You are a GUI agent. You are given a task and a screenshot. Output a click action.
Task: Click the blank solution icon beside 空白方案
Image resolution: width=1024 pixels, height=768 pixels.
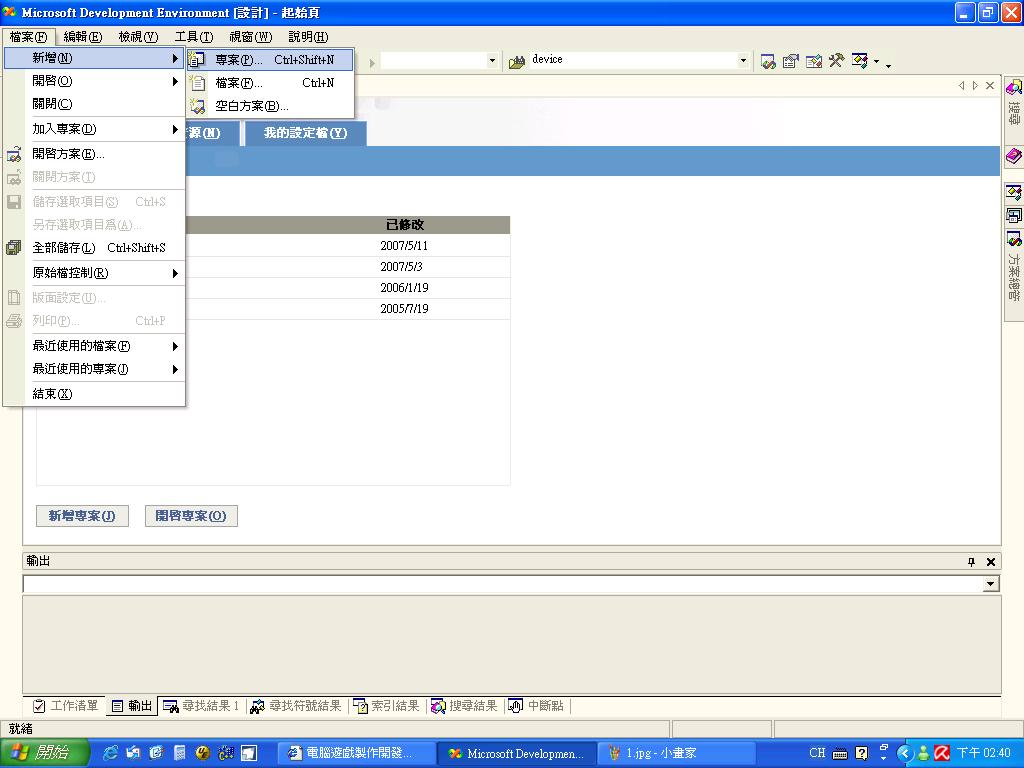coord(197,106)
